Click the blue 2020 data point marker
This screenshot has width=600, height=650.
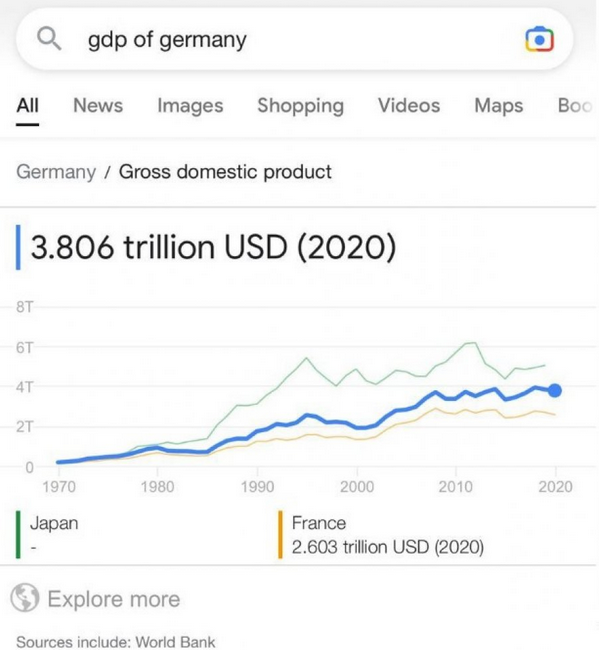[x=555, y=391]
